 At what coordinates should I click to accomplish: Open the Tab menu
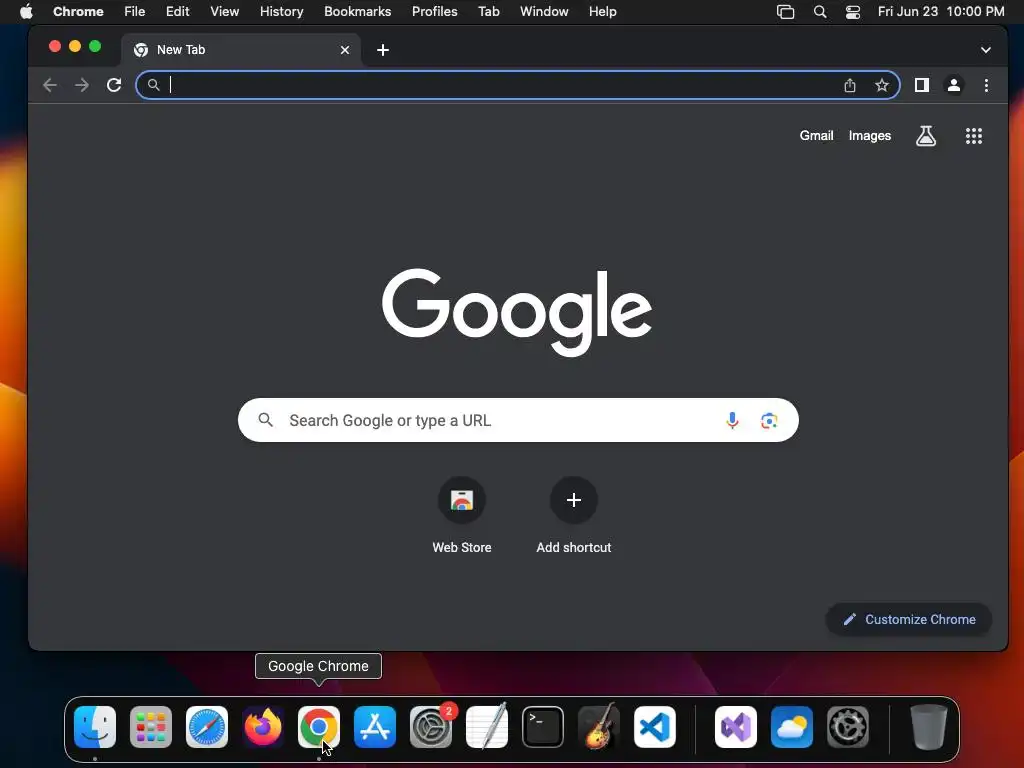(x=488, y=12)
